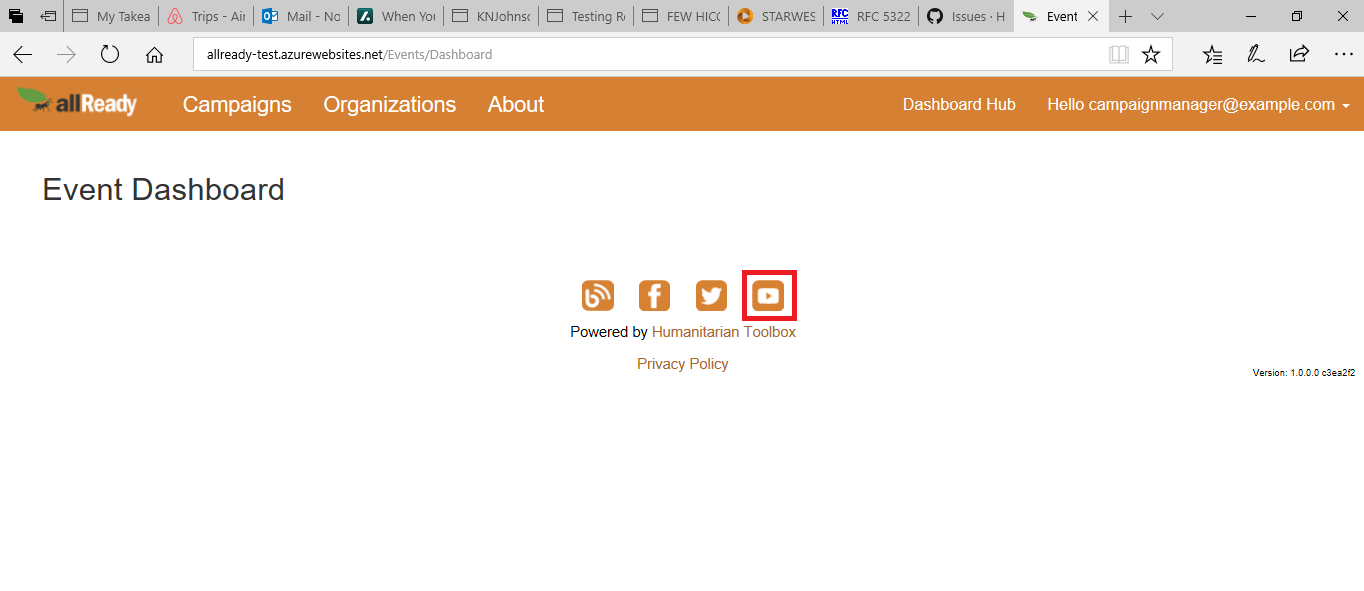Open the browser More ellipsis menu

[x=1343, y=54]
